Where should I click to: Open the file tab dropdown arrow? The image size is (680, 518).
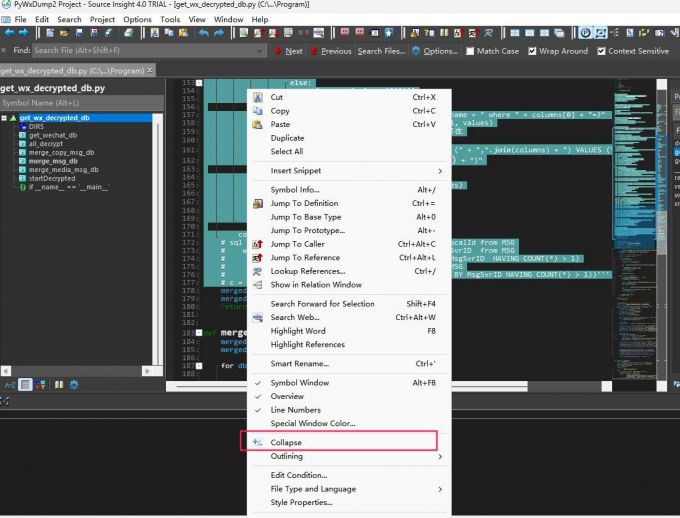(150, 70)
